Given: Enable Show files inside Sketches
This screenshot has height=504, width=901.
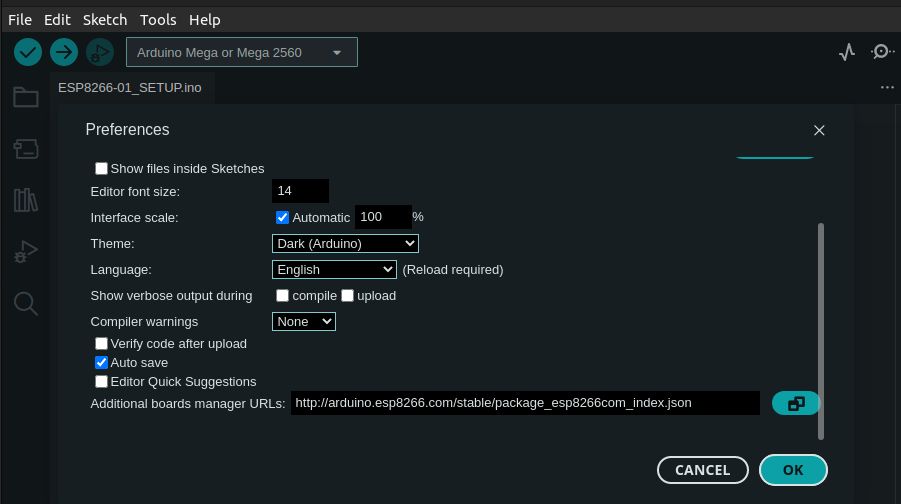Looking at the screenshot, I should pyautogui.click(x=101, y=168).
